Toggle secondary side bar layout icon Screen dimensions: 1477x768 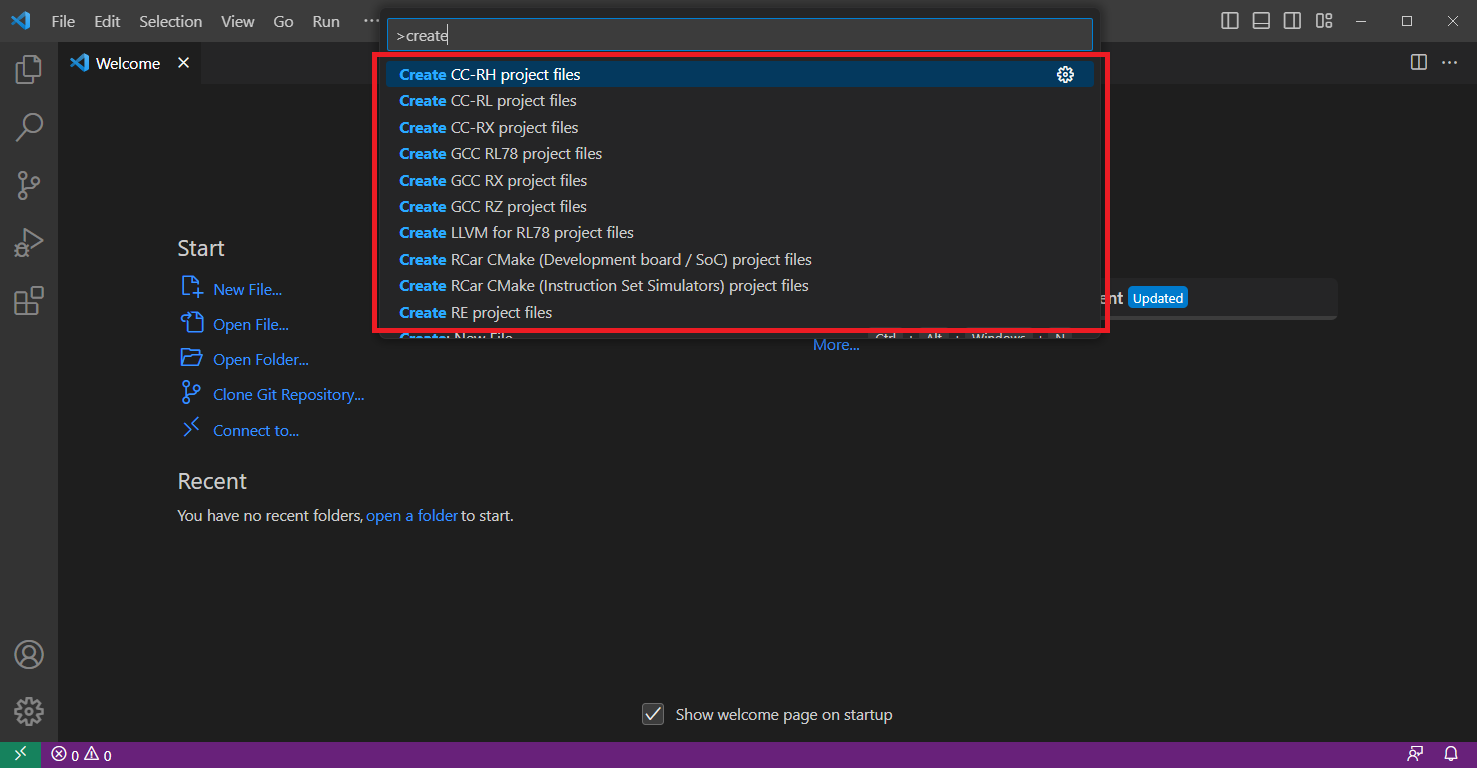(1292, 21)
